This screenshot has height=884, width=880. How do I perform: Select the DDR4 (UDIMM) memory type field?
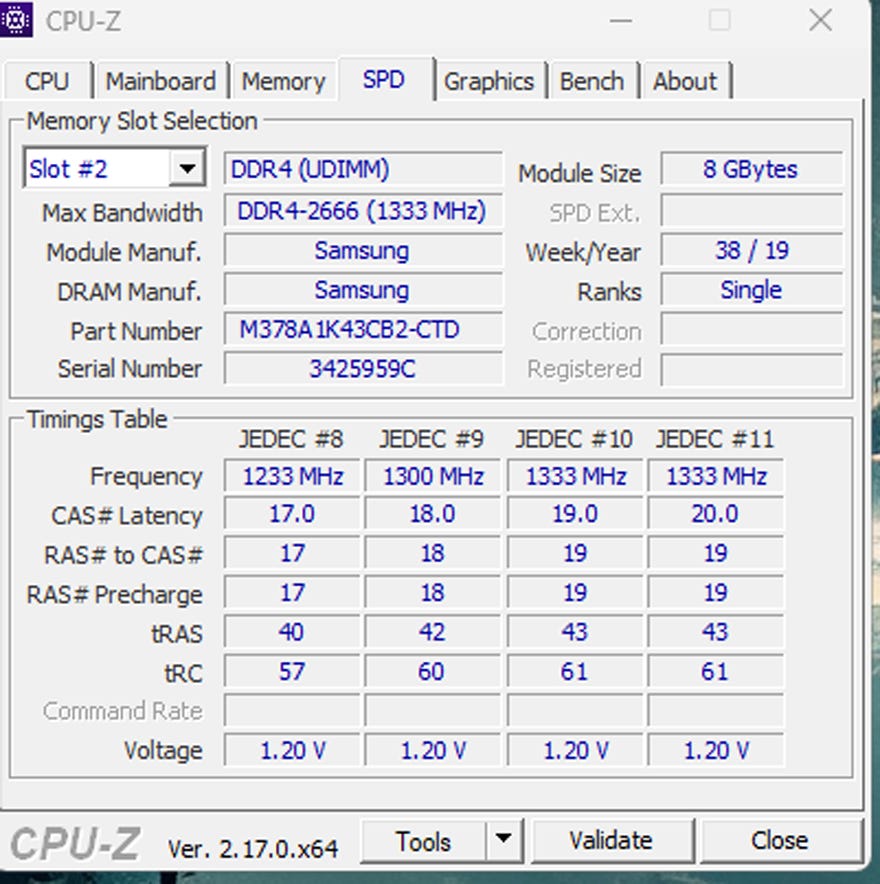pos(363,169)
